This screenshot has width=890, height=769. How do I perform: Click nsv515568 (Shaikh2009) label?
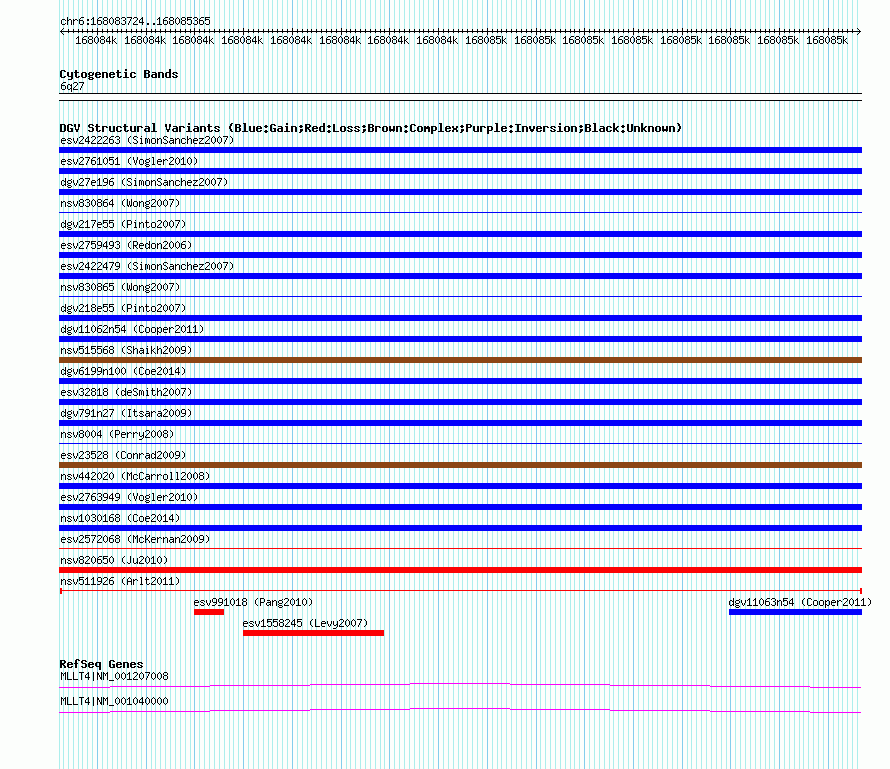click(x=126, y=350)
